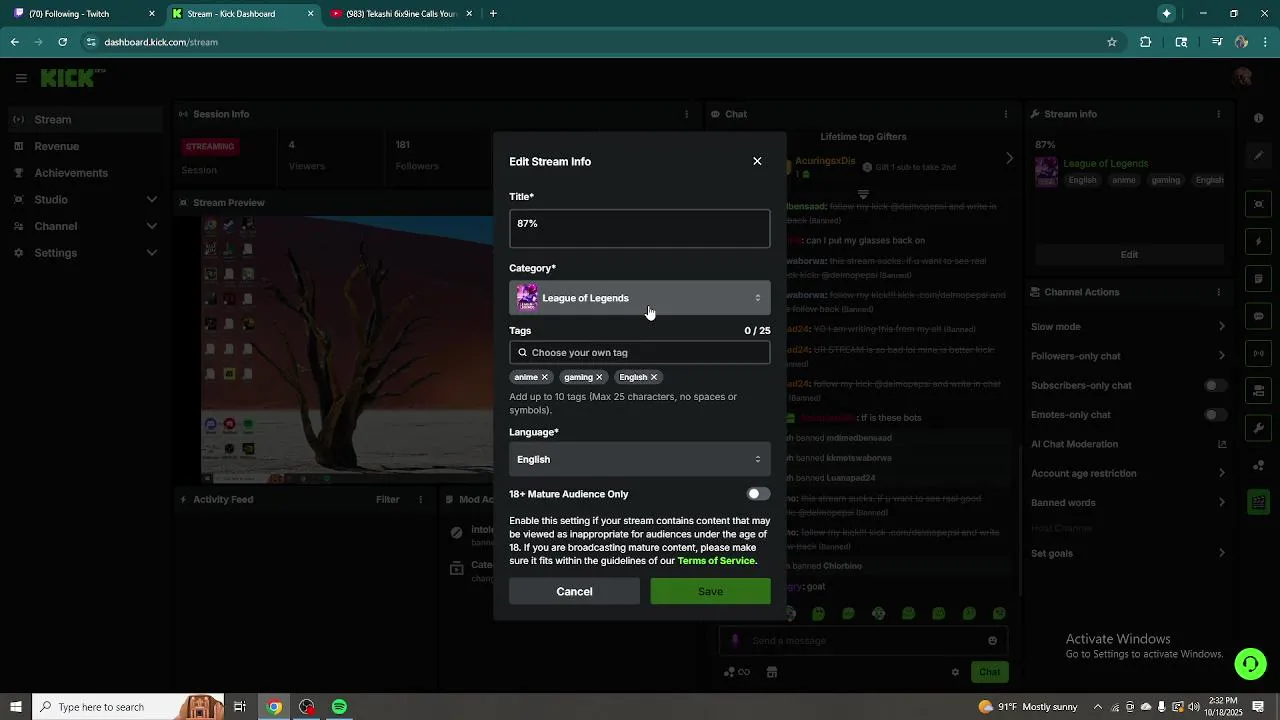The width and height of the screenshot is (1280, 720).
Task: Click the taskbar search box
Action: point(128,707)
